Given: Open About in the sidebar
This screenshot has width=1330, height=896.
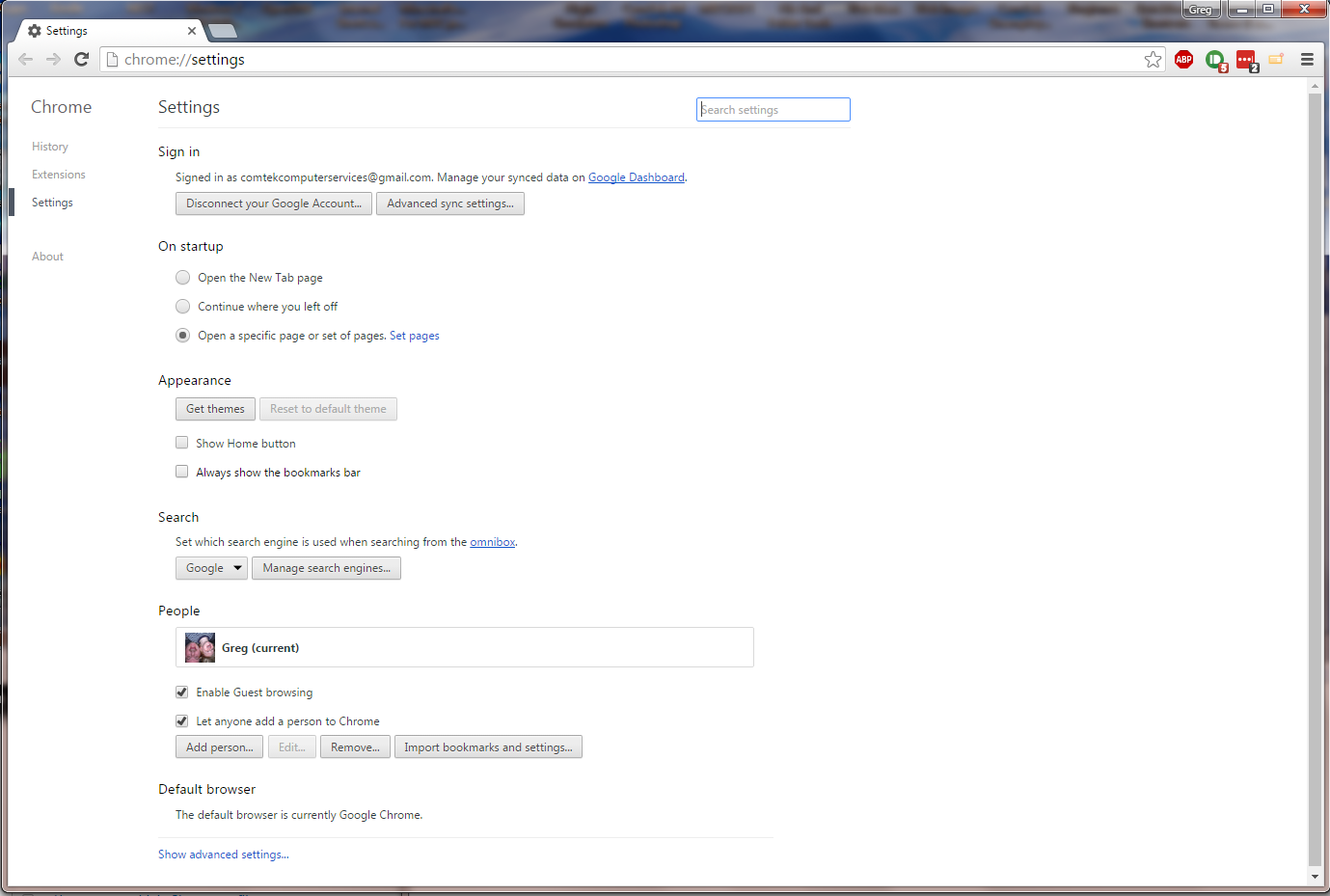Looking at the screenshot, I should (x=47, y=257).
